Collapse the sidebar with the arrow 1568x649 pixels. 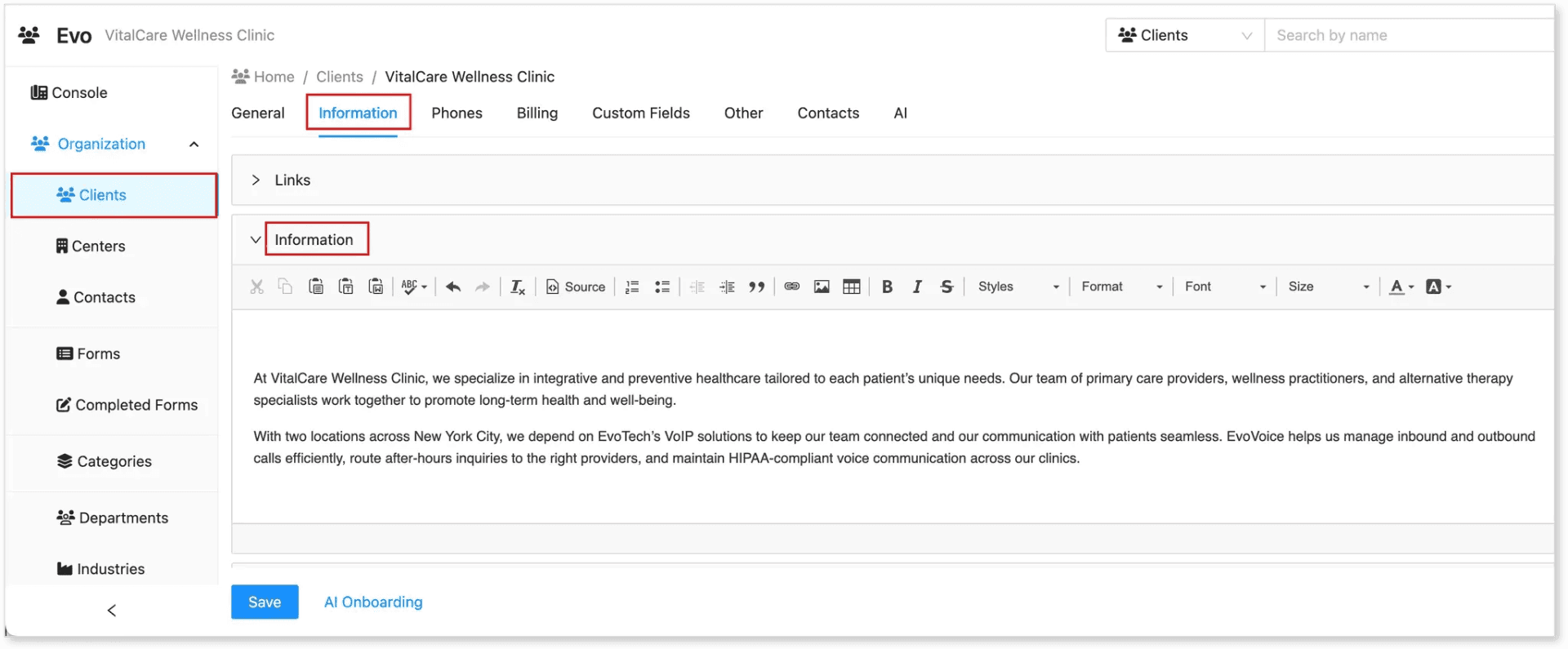pos(112,610)
